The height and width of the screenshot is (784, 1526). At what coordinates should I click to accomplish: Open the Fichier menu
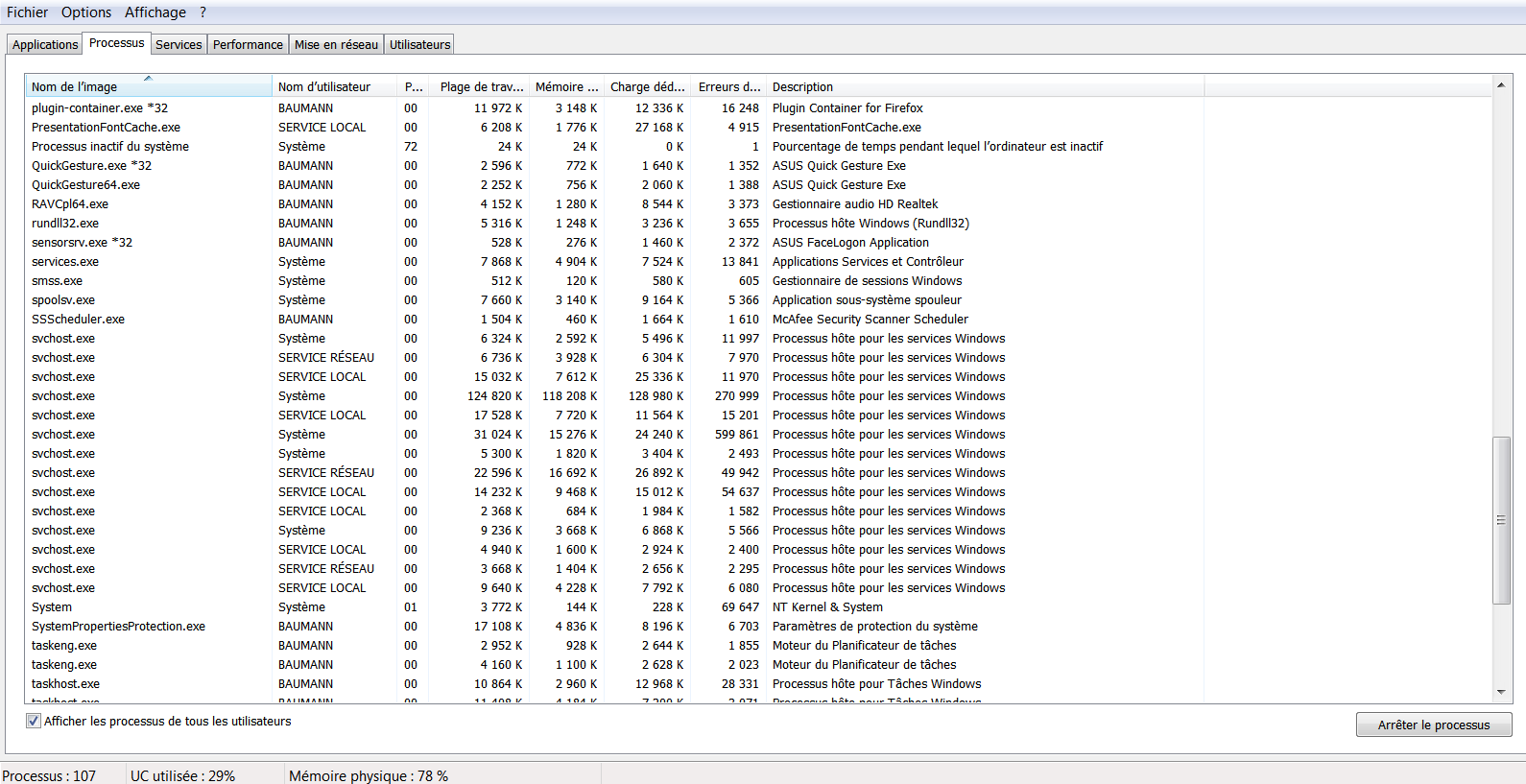click(x=27, y=12)
